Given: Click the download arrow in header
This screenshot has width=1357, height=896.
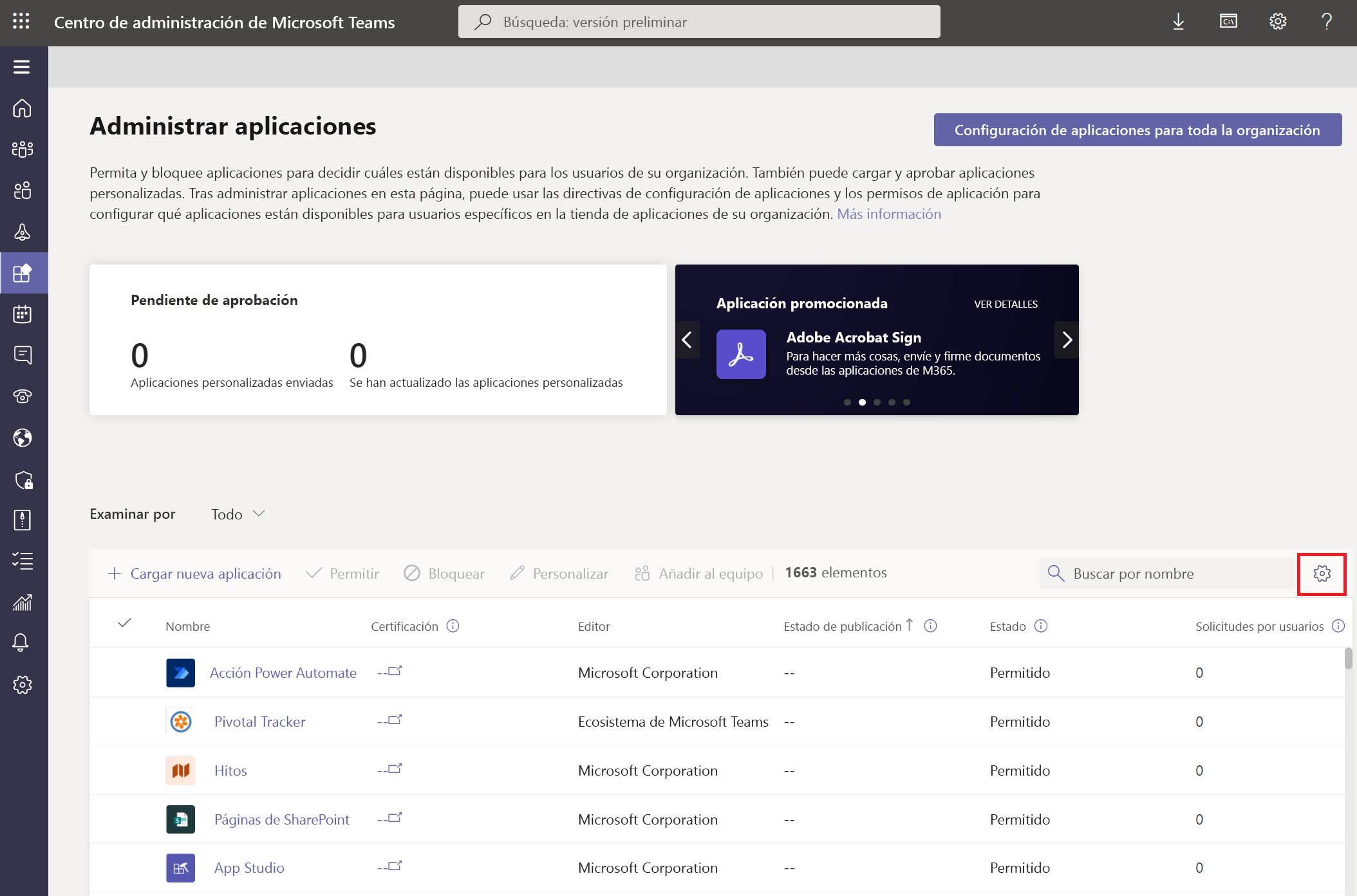Looking at the screenshot, I should pos(1178,22).
